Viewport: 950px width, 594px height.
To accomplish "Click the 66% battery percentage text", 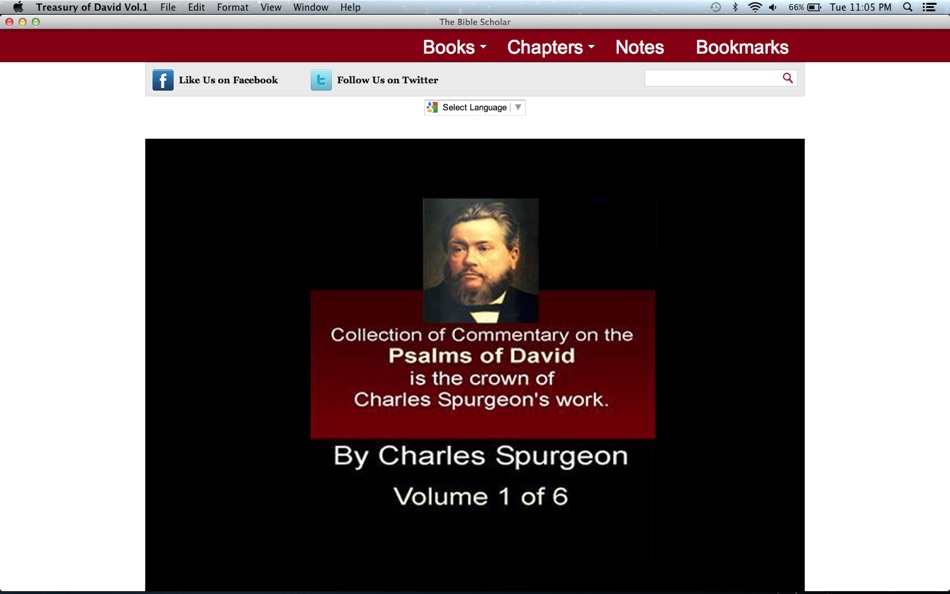I will click(796, 7).
